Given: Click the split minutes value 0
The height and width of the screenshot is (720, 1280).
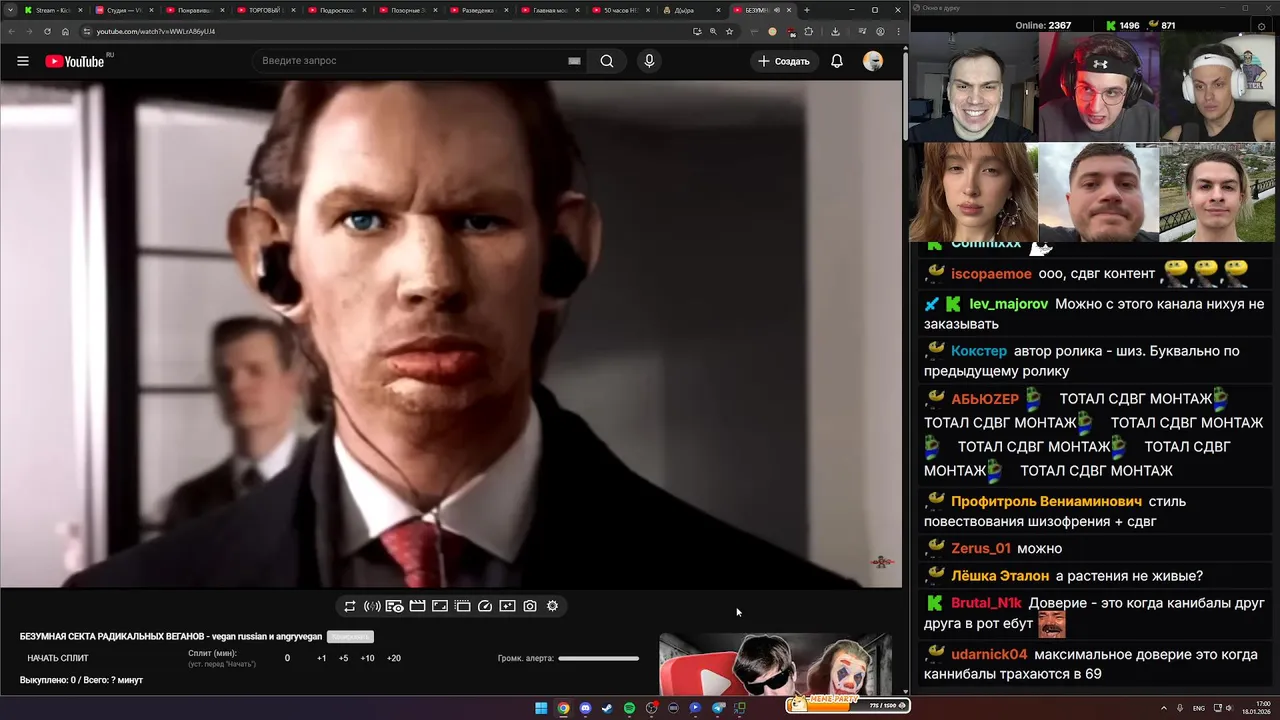Looking at the screenshot, I should click(x=287, y=658).
